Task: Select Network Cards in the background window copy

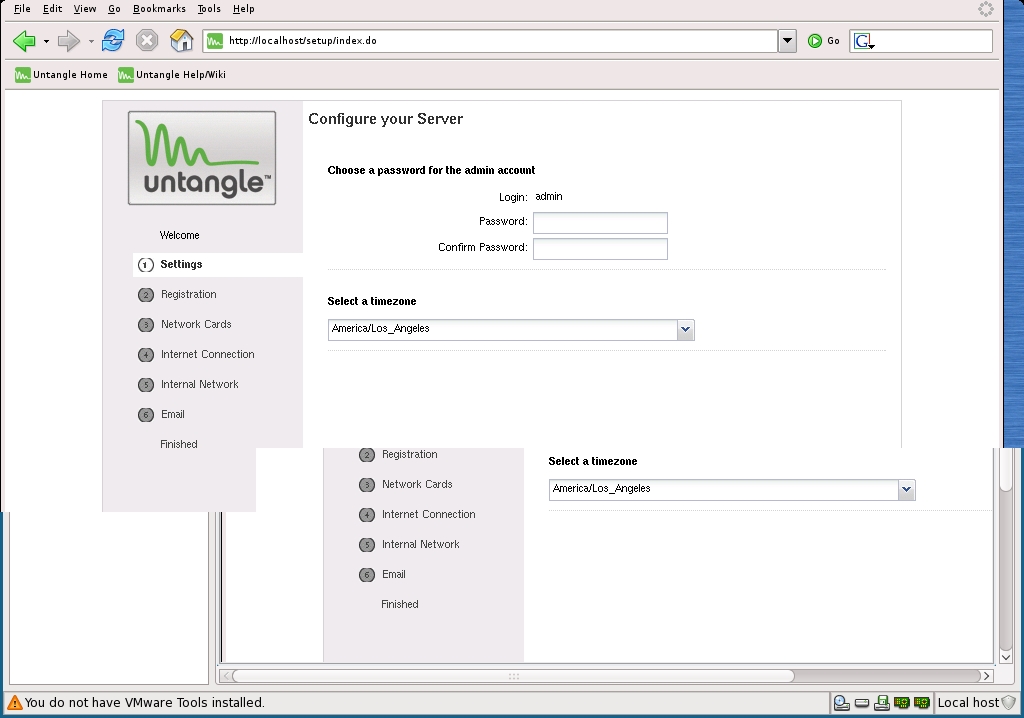Action: point(406,485)
